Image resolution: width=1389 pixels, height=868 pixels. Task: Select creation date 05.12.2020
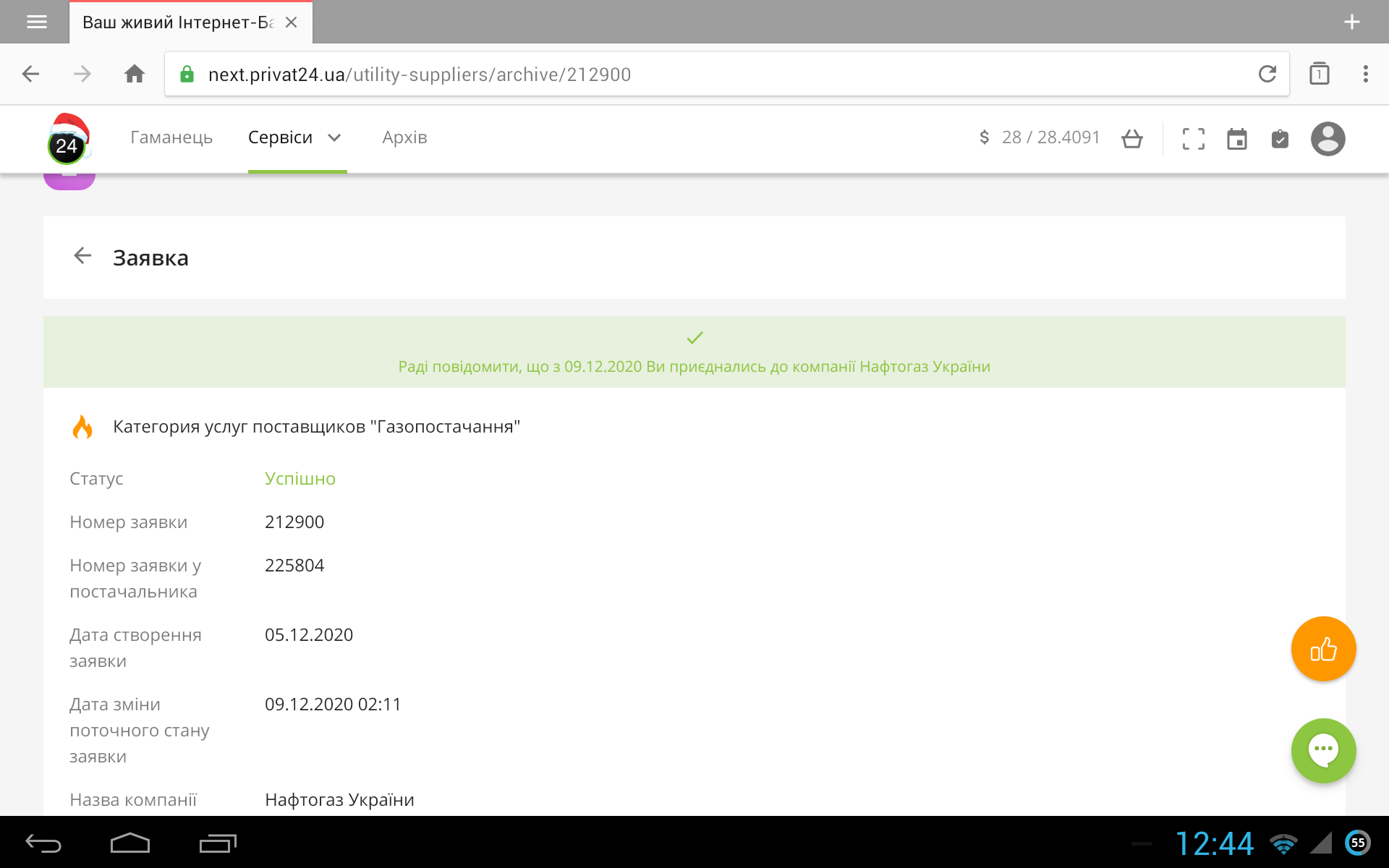click(x=309, y=635)
